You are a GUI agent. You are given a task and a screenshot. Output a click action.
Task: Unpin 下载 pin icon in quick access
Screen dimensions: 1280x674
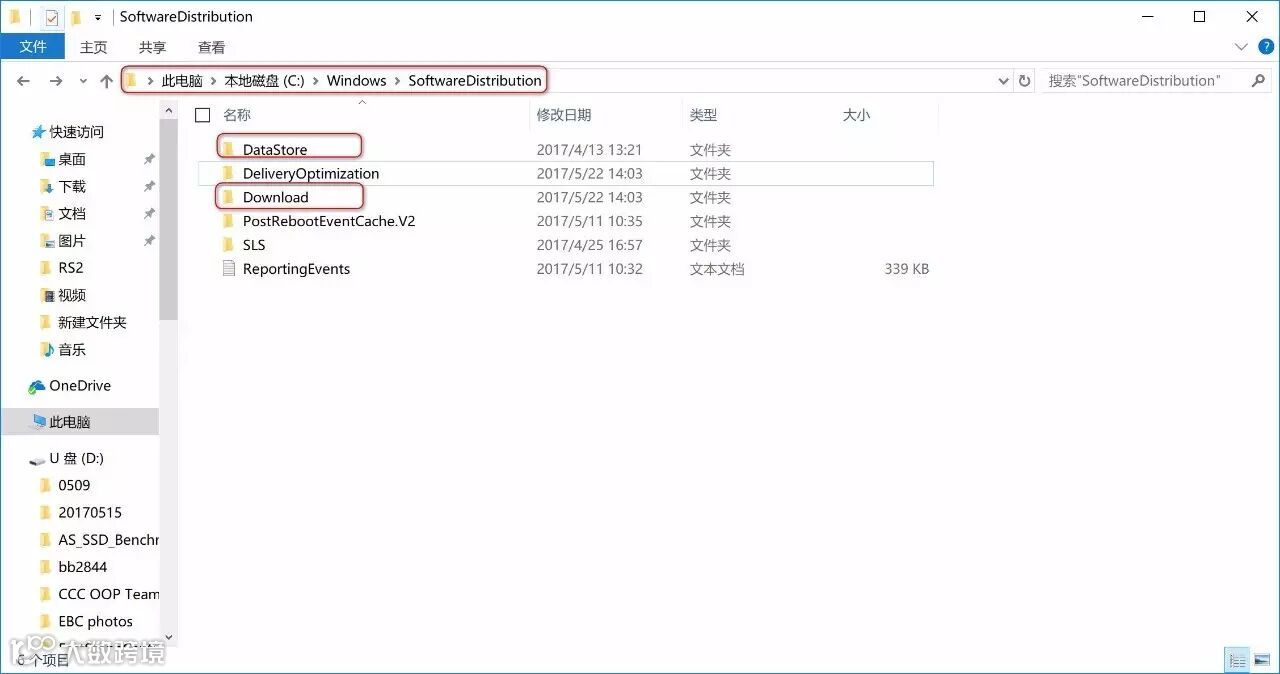pyautogui.click(x=149, y=186)
